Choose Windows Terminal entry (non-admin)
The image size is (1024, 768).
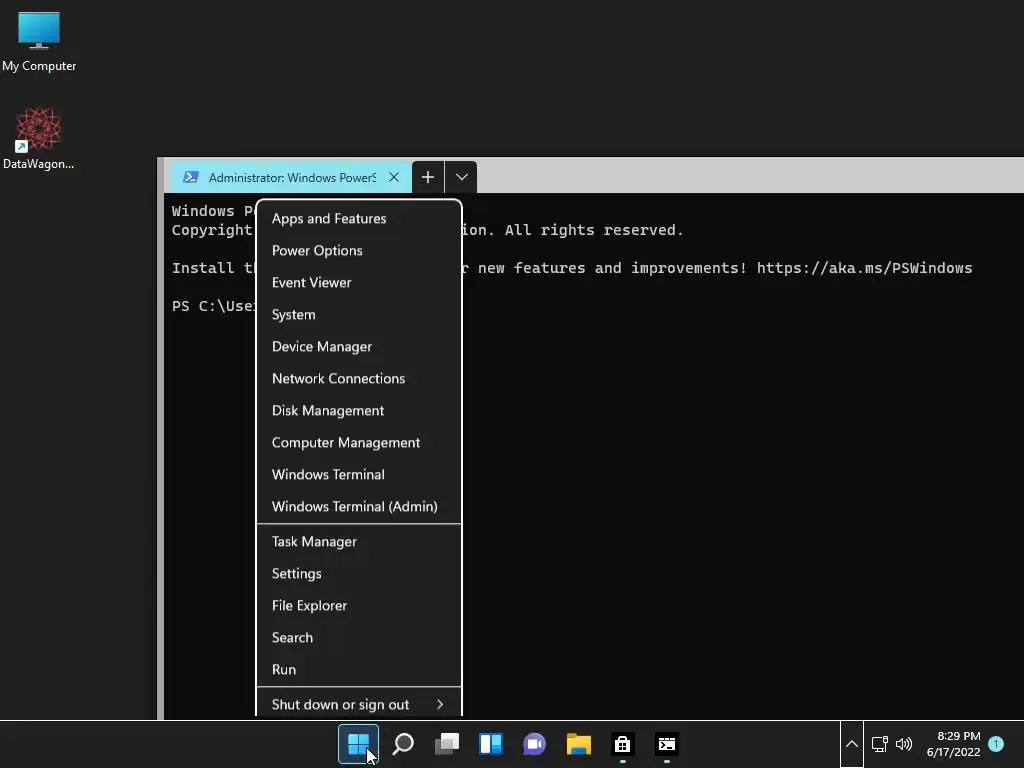(359, 475)
